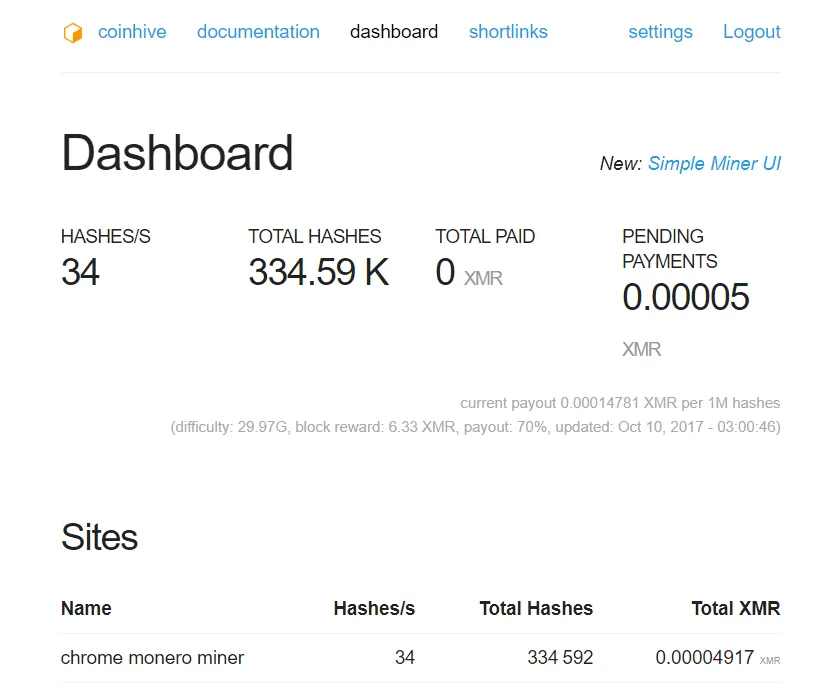This screenshot has width=824, height=700.
Task: Click the orange Coinhive hexagon logo
Action: coord(73,33)
